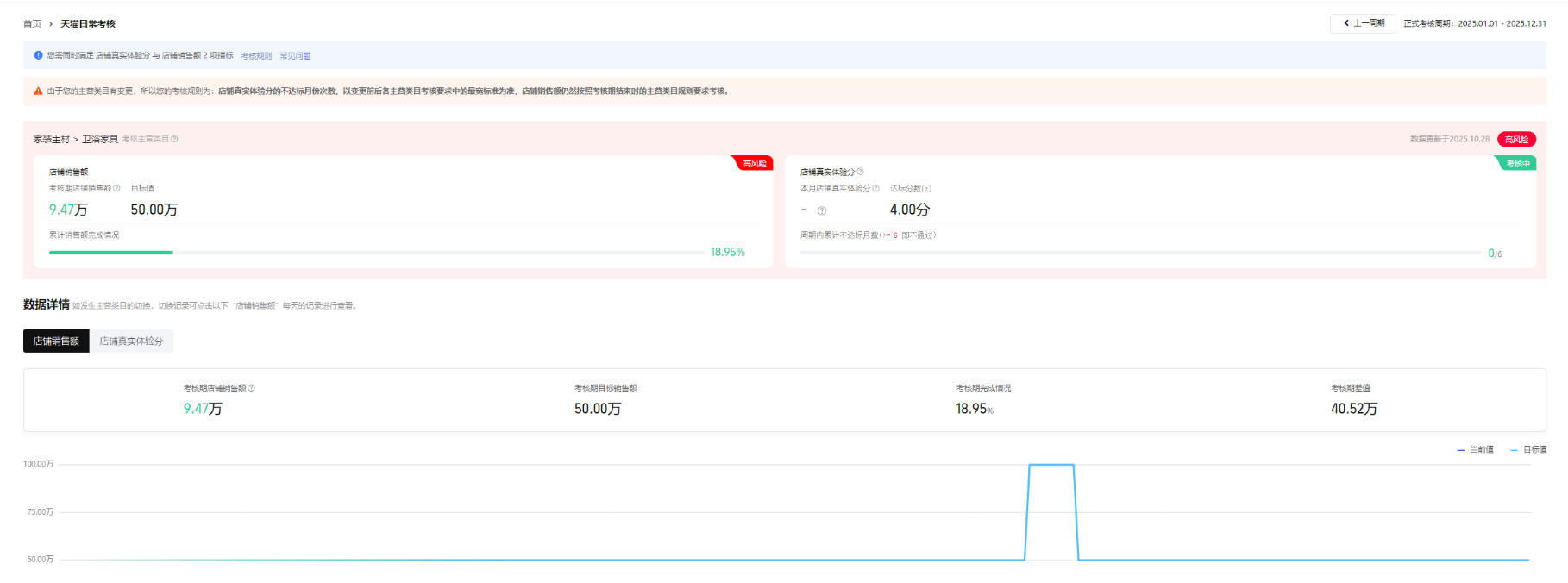Screen dimensions: 1568x583
Task: Click the blue info icon in the notice banner
Action: click(38, 55)
